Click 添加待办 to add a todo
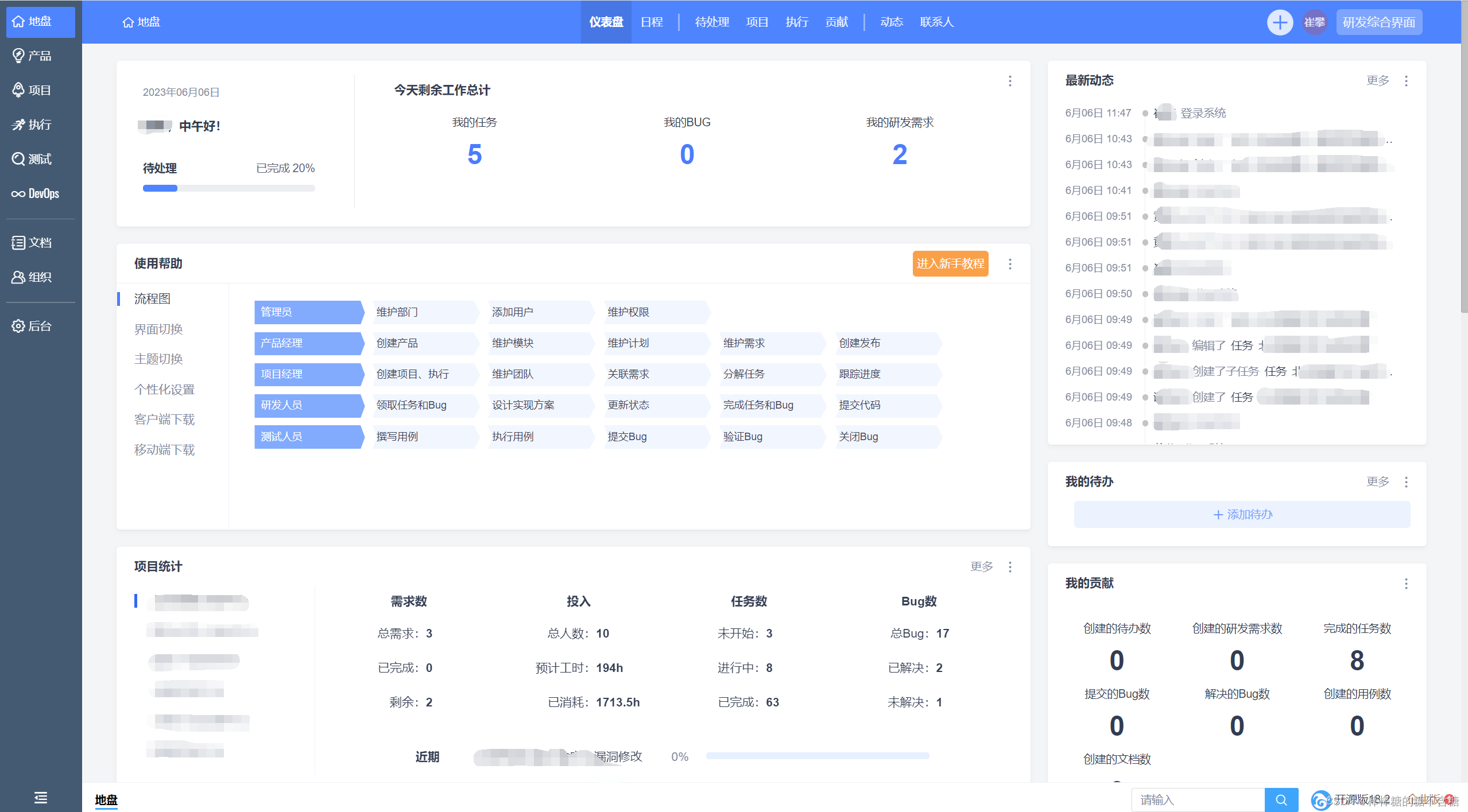The image size is (1468, 812). pyautogui.click(x=1242, y=514)
